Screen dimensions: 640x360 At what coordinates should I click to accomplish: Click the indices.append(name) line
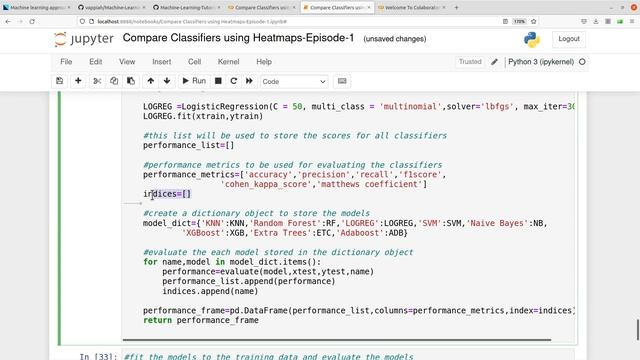[x=210, y=291]
